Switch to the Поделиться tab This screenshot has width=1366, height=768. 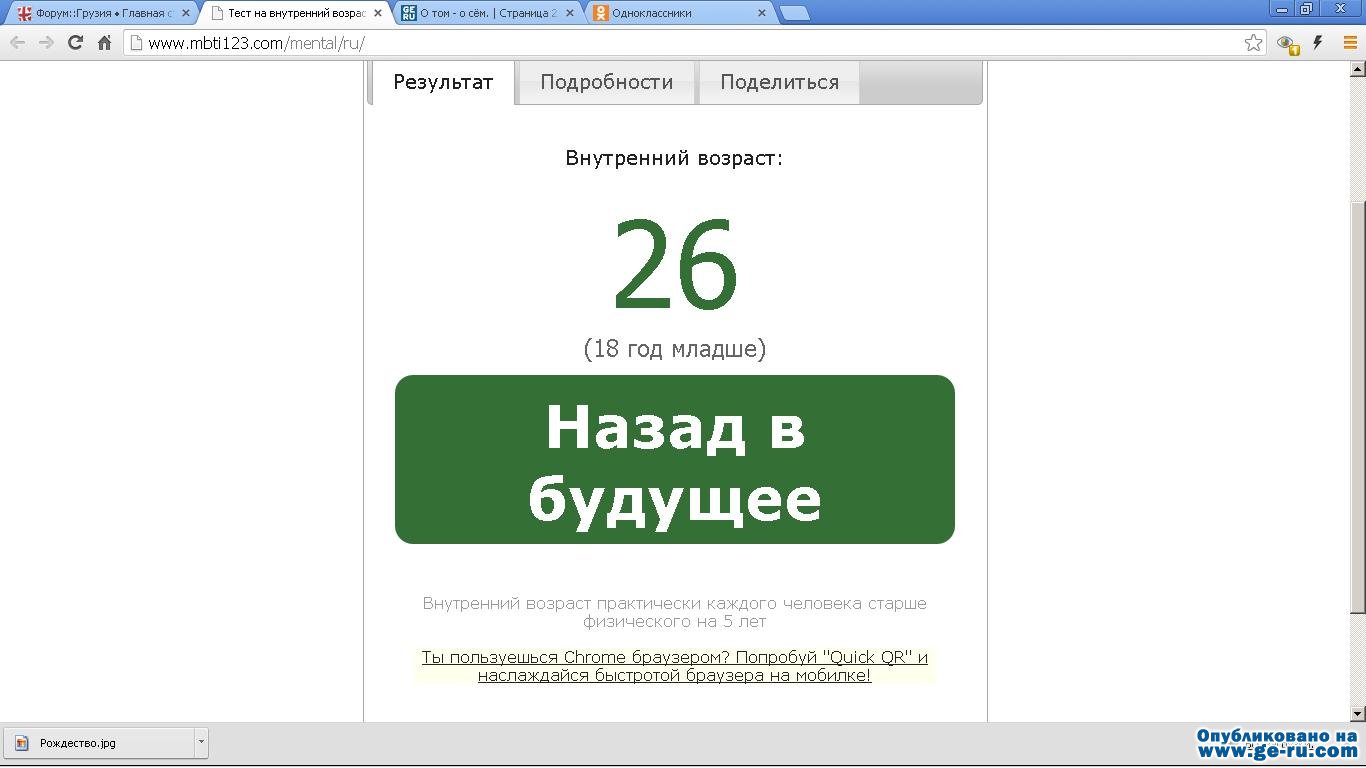(779, 82)
